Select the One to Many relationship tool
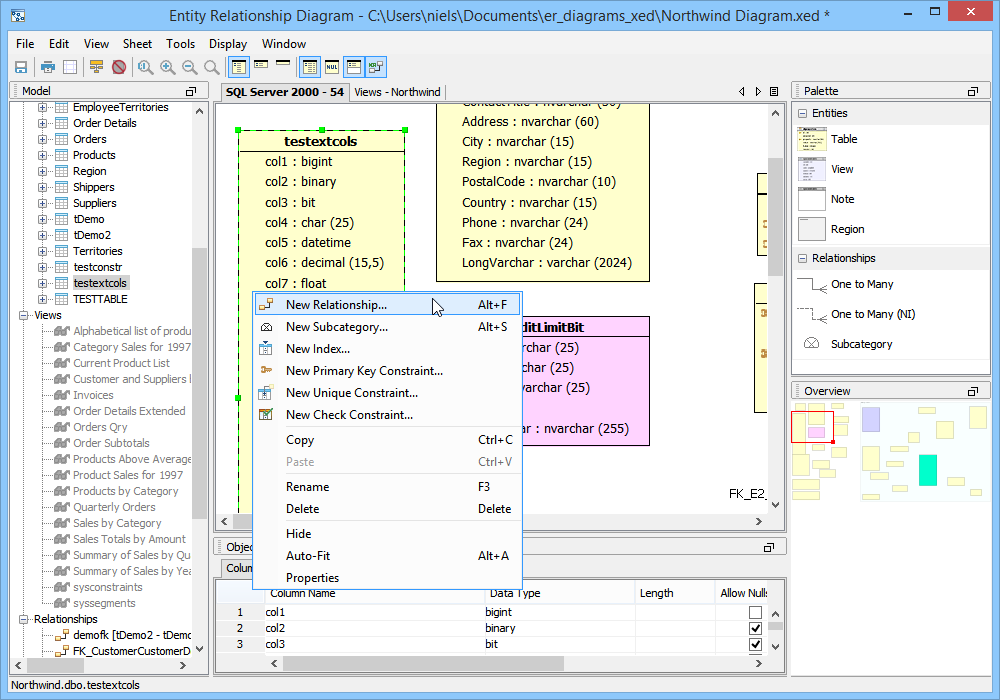The width and height of the screenshot is (1000, 700). [x=861, y=285]
